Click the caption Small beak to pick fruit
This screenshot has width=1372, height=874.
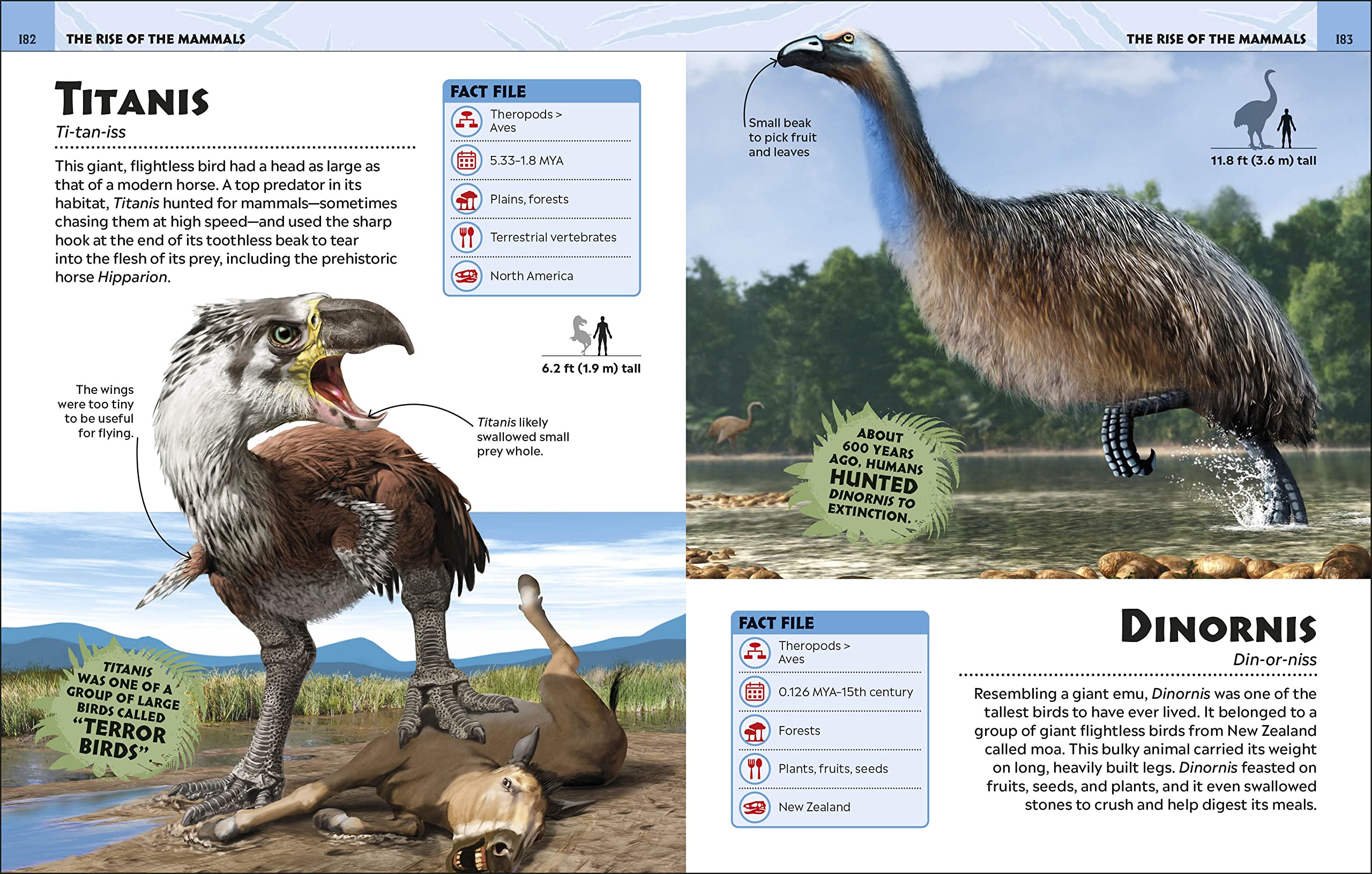782,137
